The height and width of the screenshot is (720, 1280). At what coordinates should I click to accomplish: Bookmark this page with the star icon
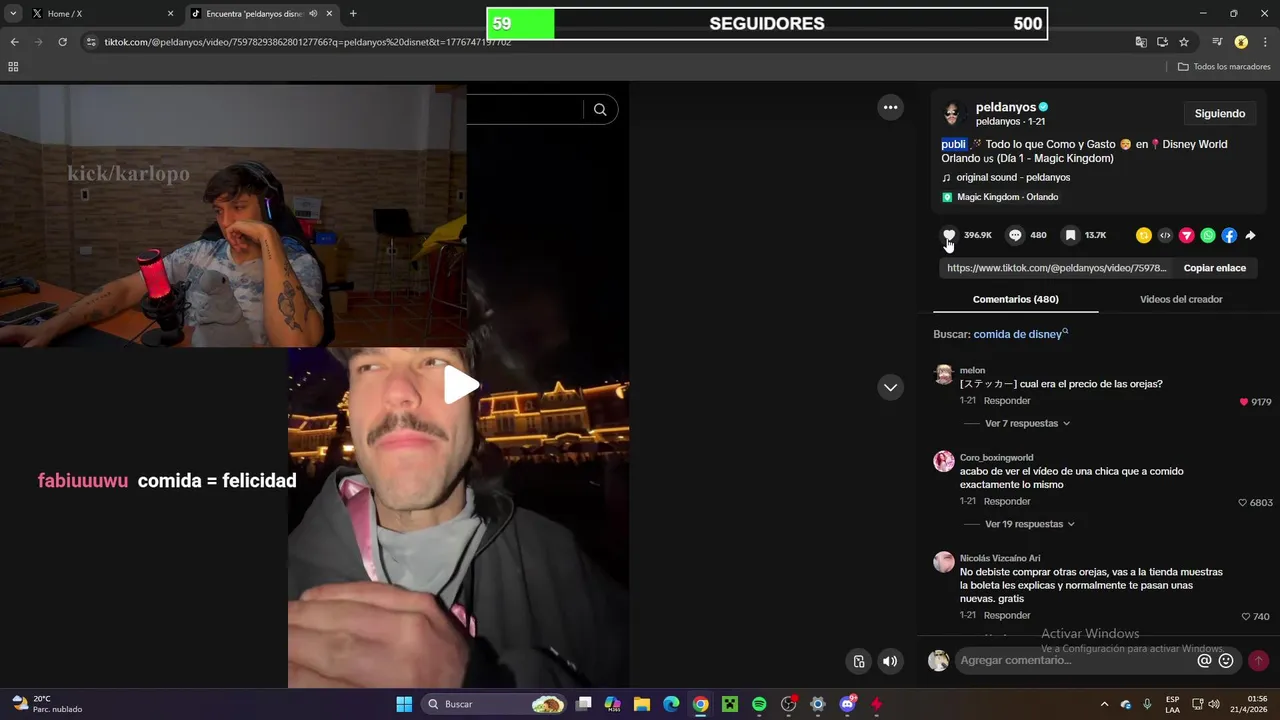click(1184, 42)
